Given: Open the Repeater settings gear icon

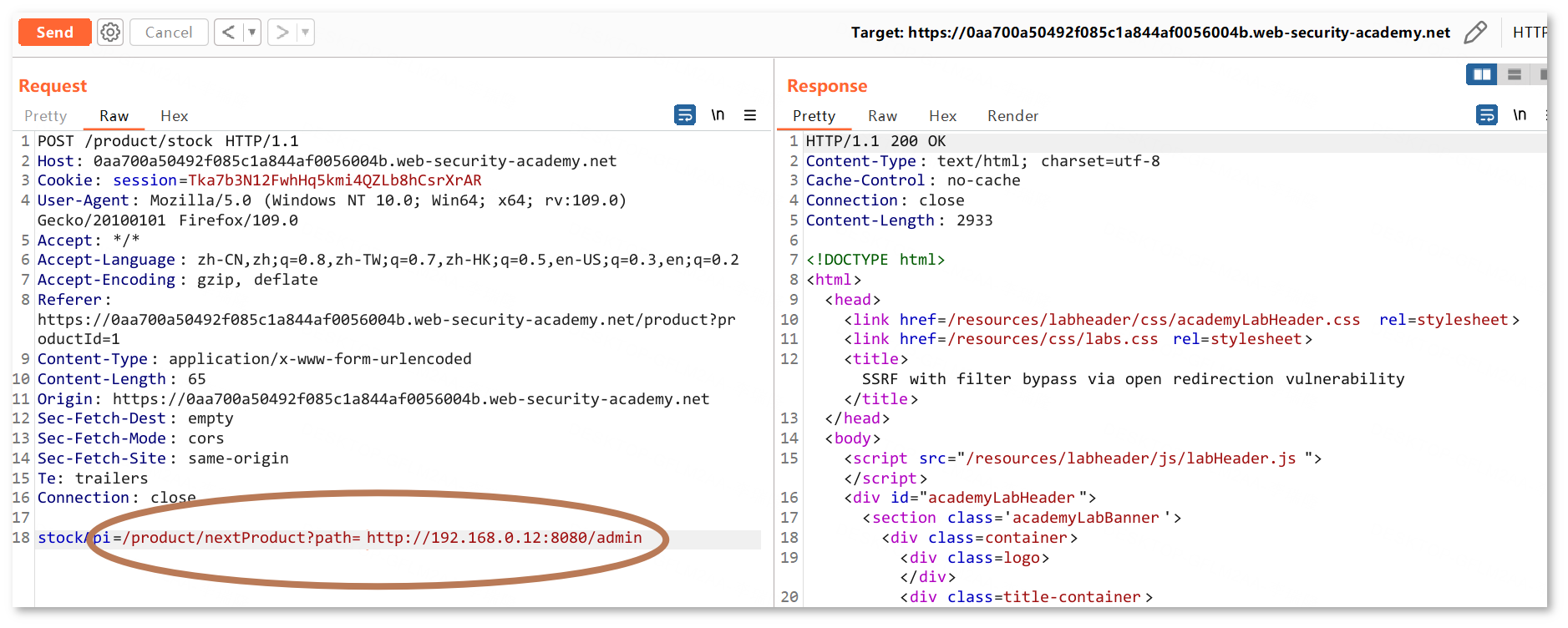Looking at the screenshot, I should click(110, 33).
